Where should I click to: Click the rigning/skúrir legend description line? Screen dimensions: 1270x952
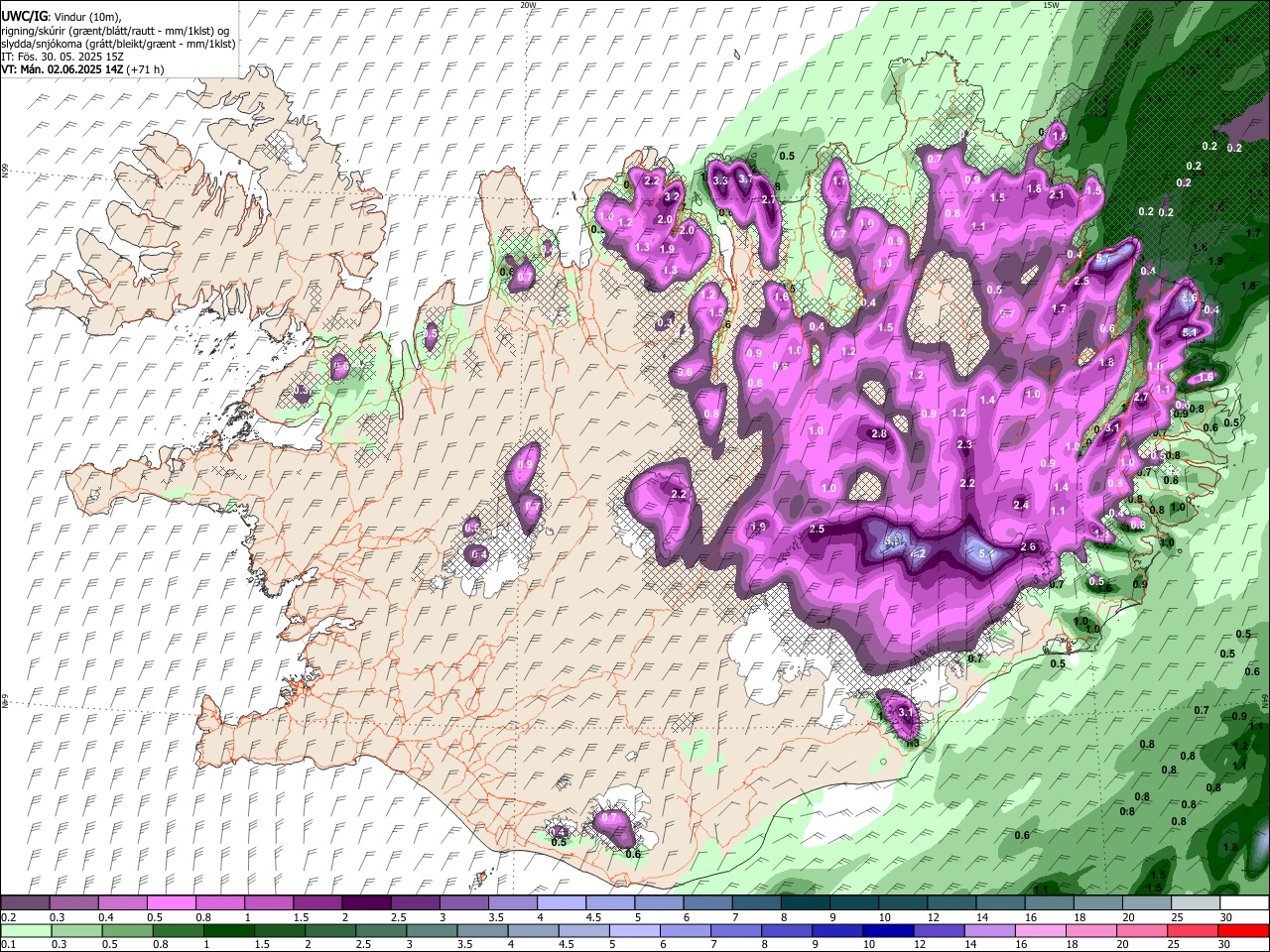115,31
